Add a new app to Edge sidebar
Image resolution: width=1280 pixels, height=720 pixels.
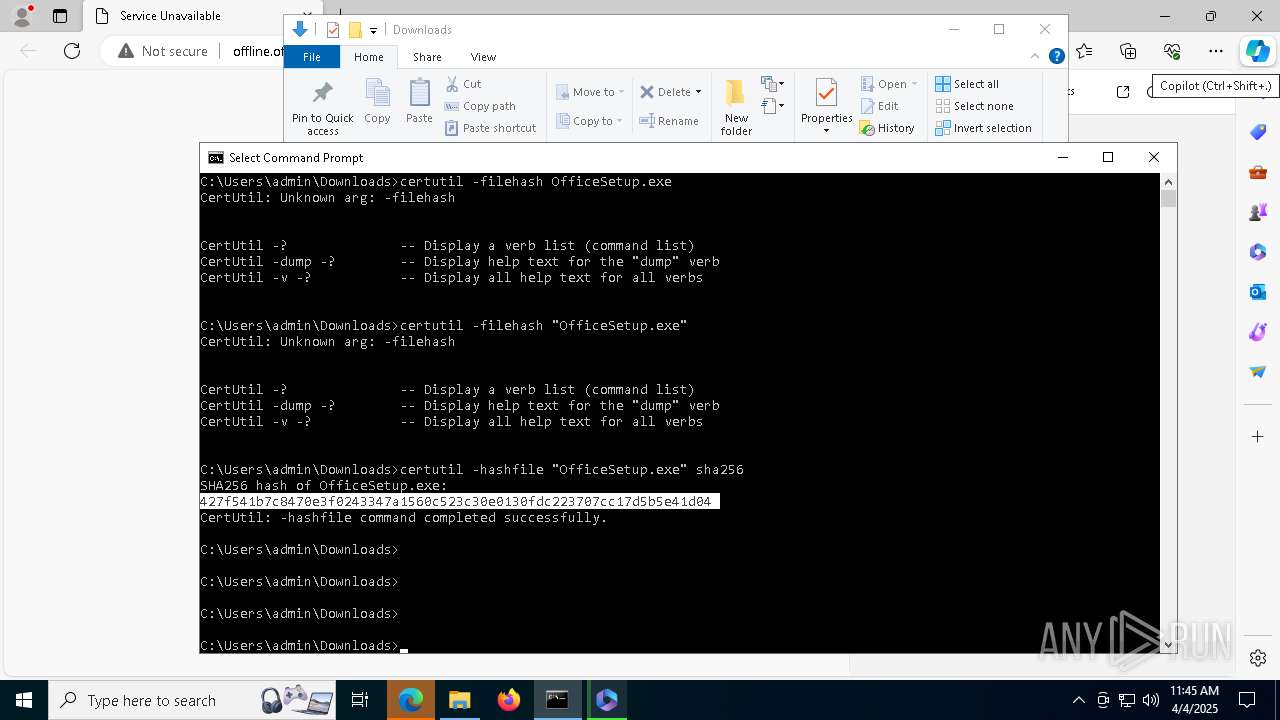[x=1258, y=436]
